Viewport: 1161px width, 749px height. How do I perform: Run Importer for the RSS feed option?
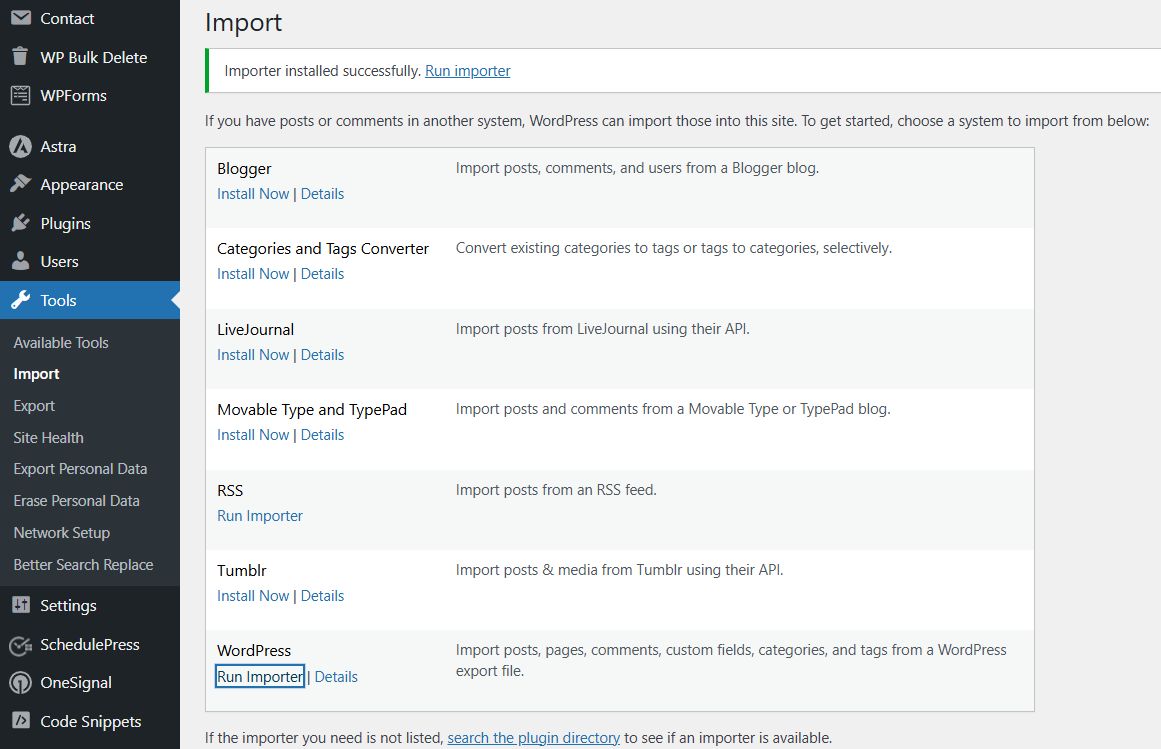[259, 515]
